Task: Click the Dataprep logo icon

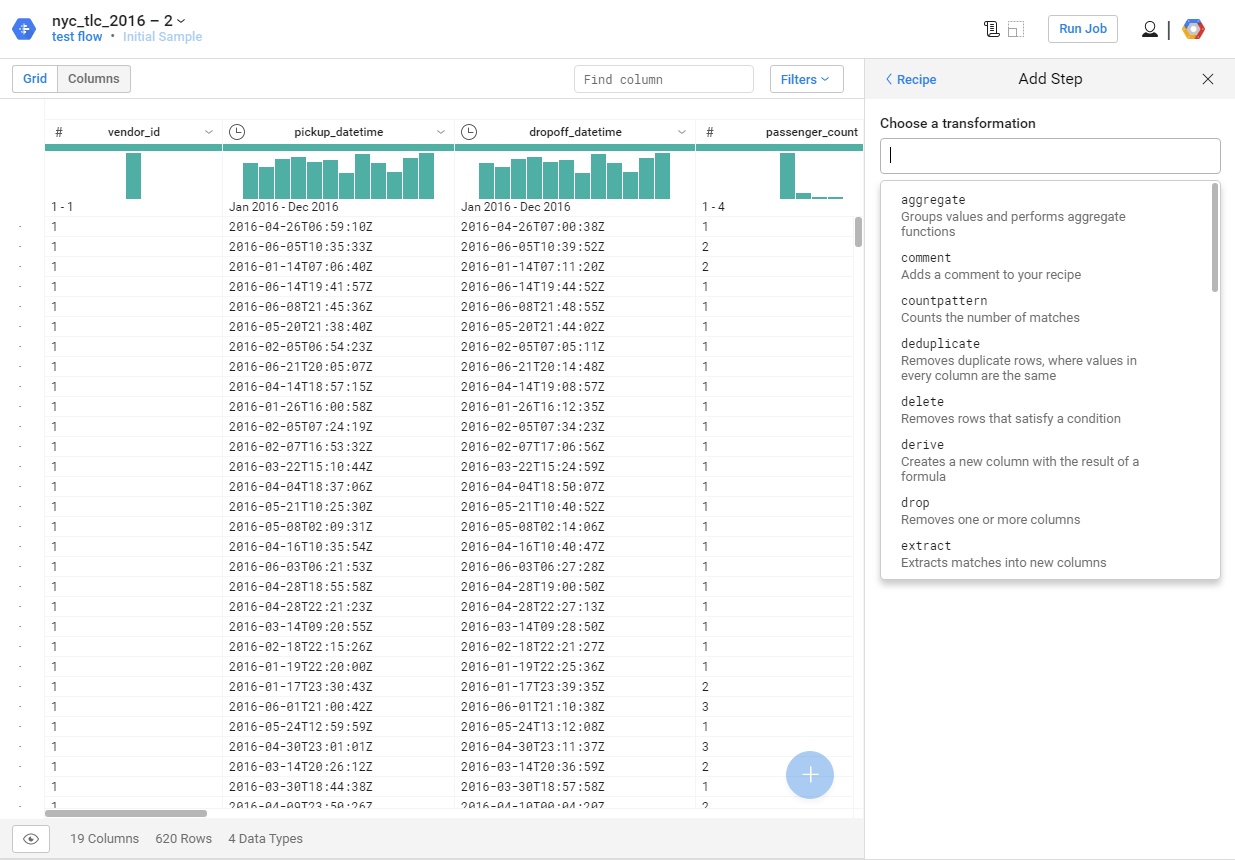Action: click(x=24, y=29)
